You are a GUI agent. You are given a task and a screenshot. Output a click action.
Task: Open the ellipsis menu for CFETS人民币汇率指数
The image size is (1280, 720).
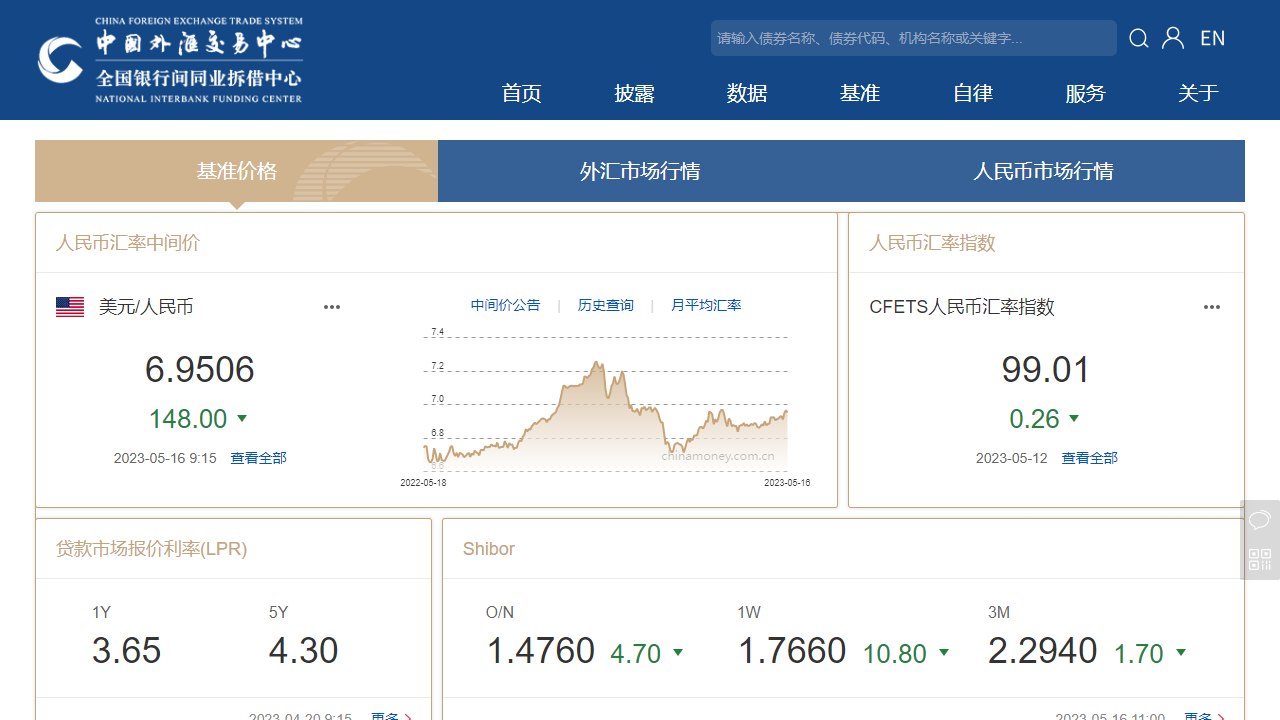[1212, 307]
